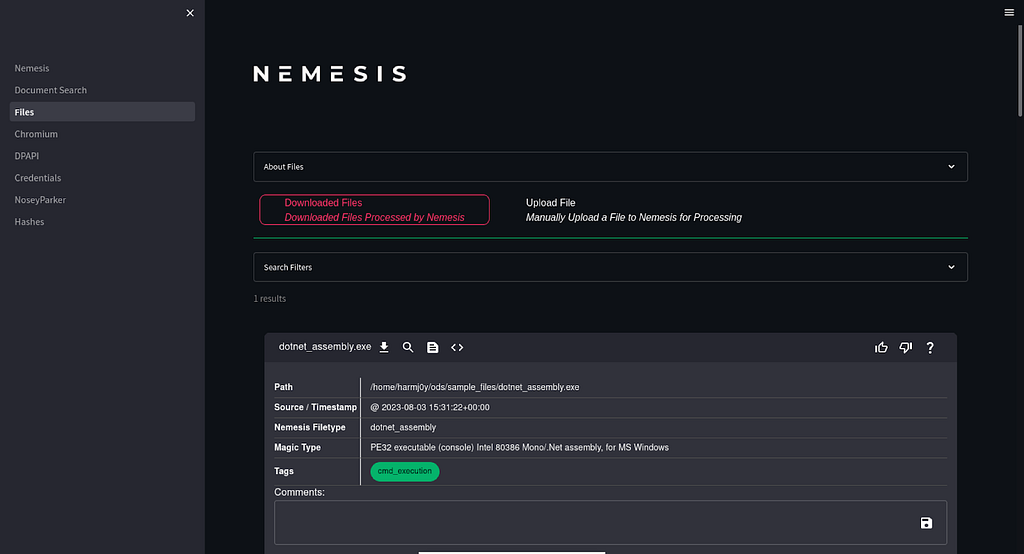Screen dimensions: 1024x554
Task: Click the code brackets icon for dotnet_assembly.exe
Action: pyautogui.click(x=457, y=348)
